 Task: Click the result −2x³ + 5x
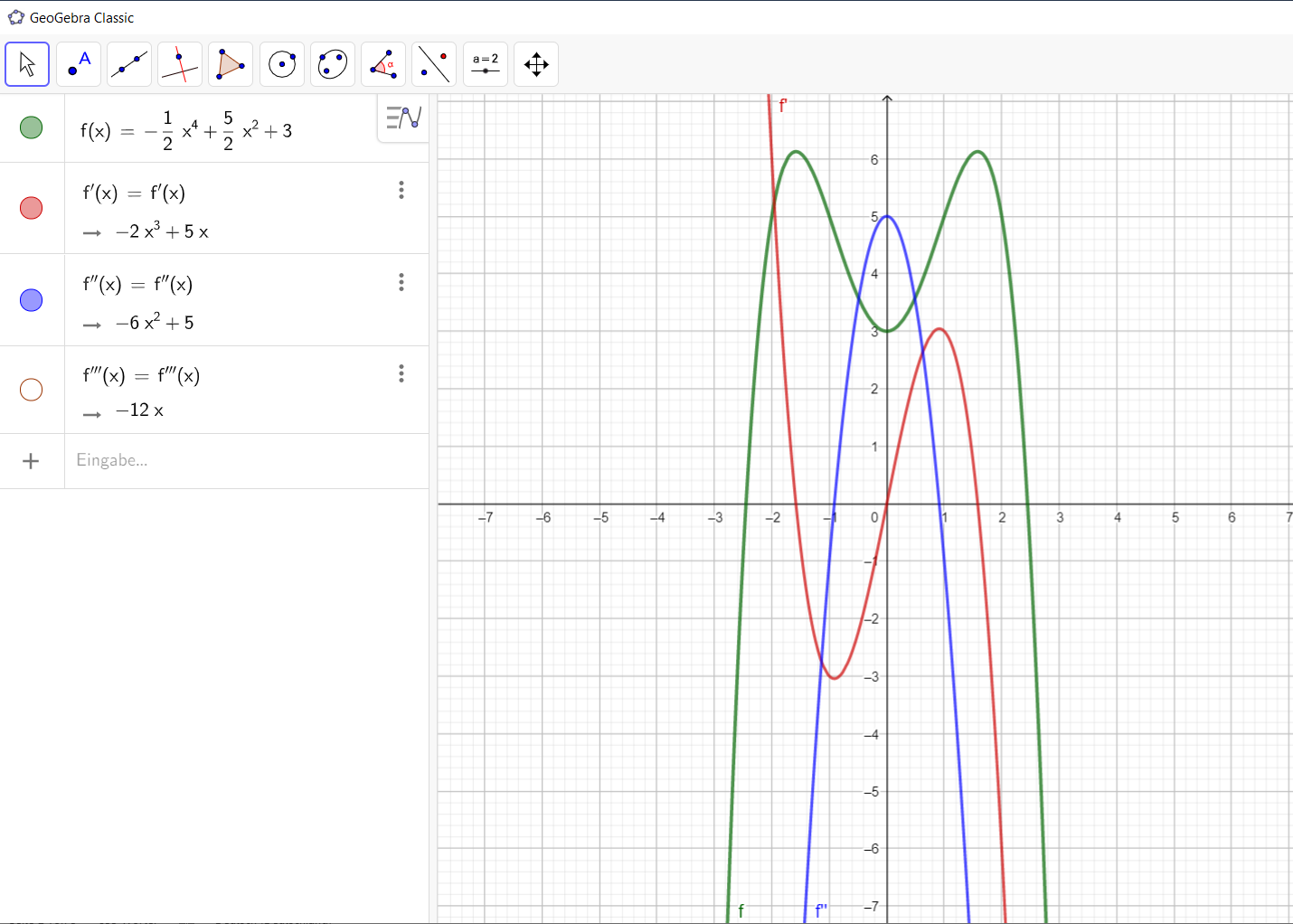pos(162,231)
